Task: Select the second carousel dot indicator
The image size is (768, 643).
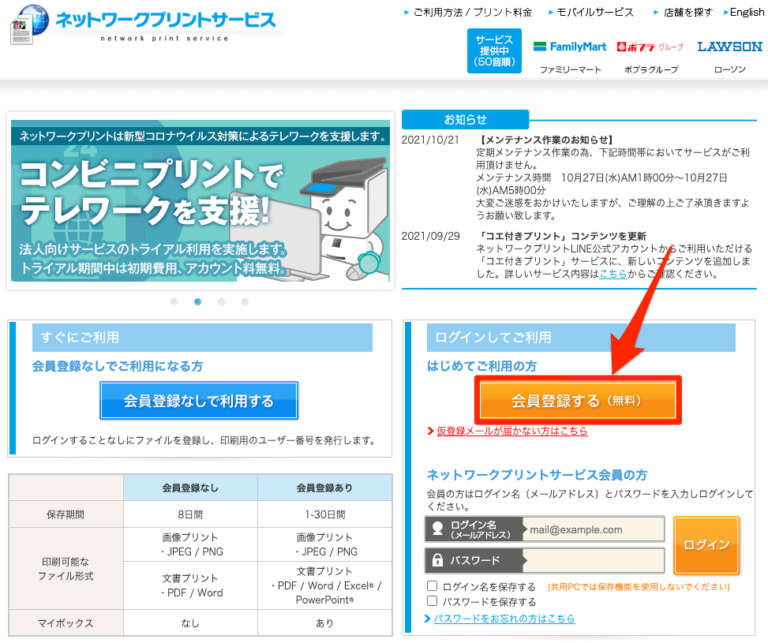Action: (198, 301)
